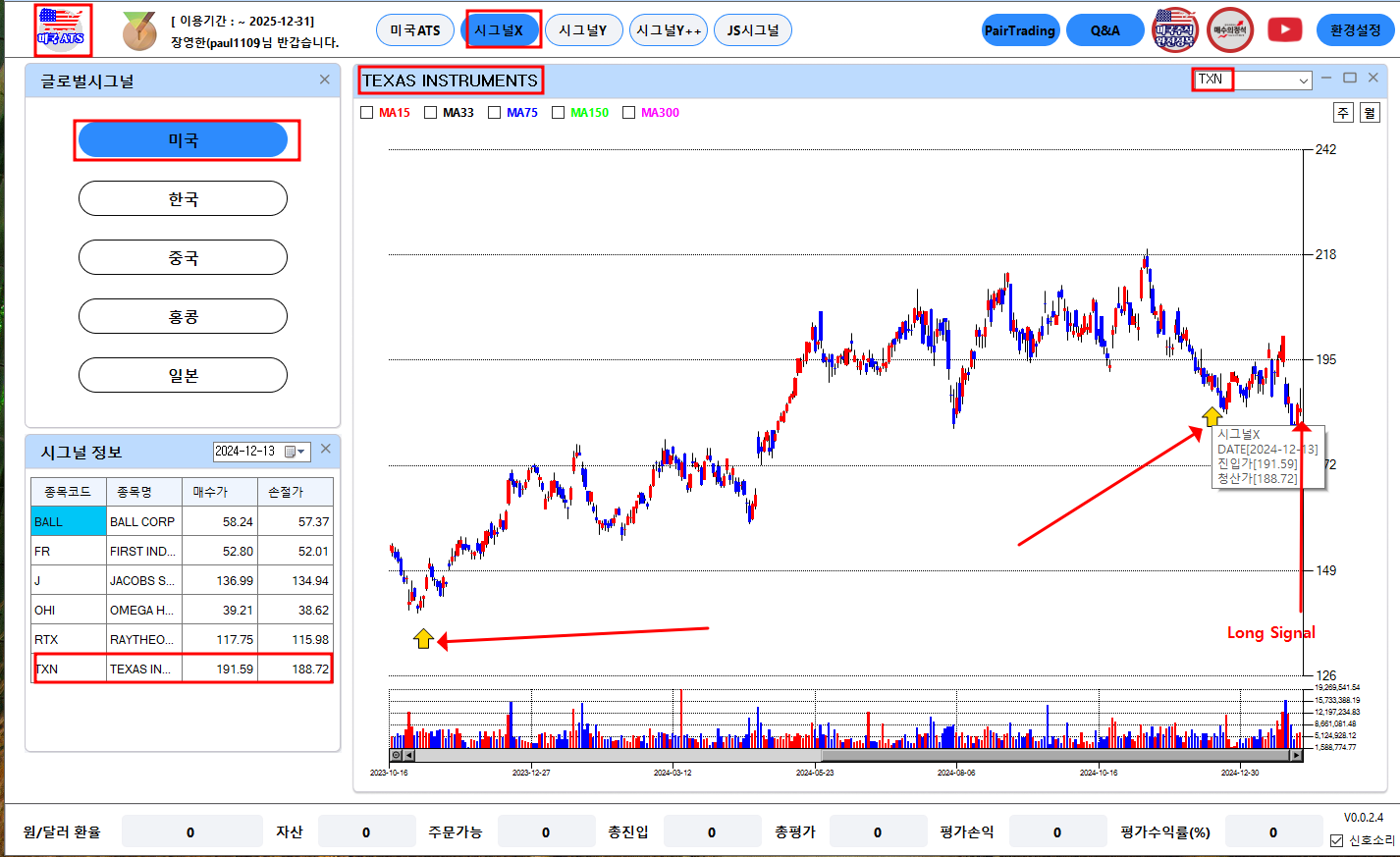1400x857 pixels.
Task: Click the 손절가 column header
Action: click(296, 492)
